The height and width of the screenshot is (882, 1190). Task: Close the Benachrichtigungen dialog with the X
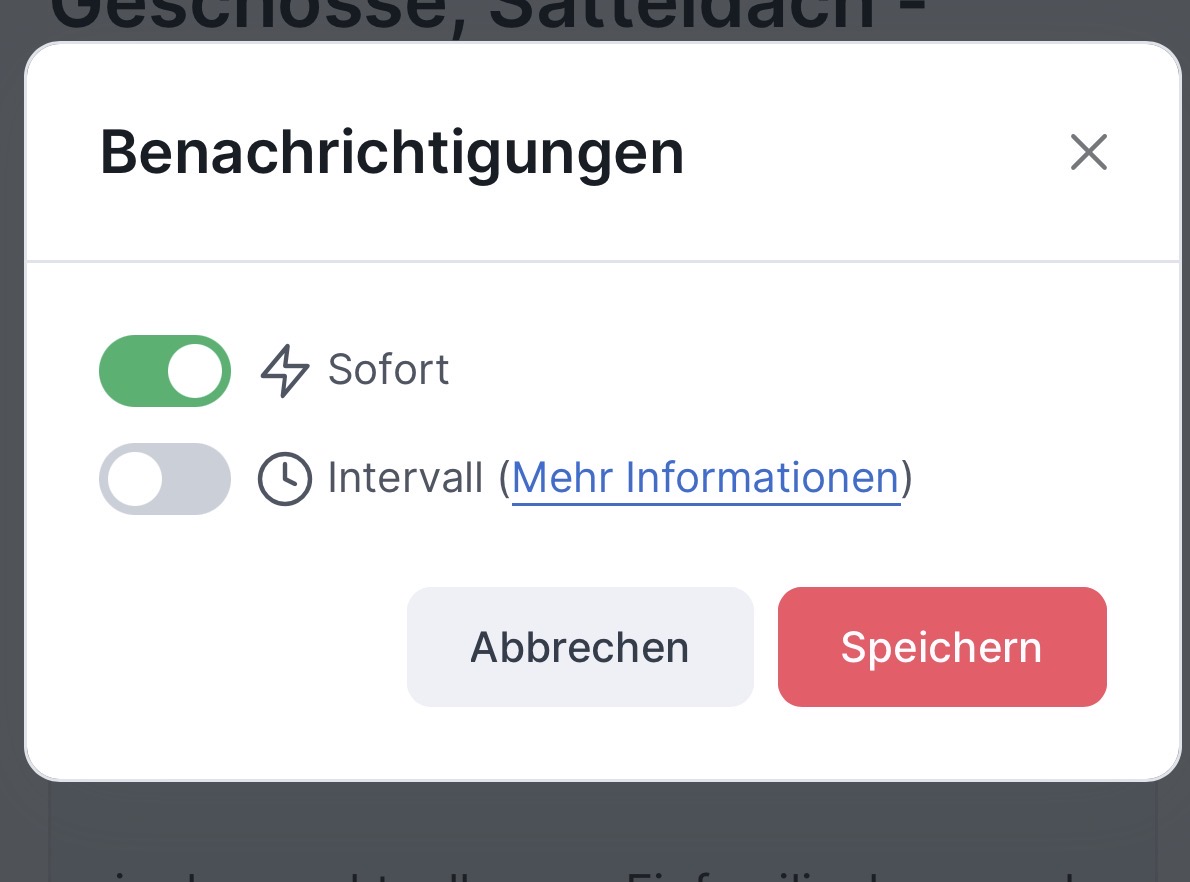[x=1088, y=153]
